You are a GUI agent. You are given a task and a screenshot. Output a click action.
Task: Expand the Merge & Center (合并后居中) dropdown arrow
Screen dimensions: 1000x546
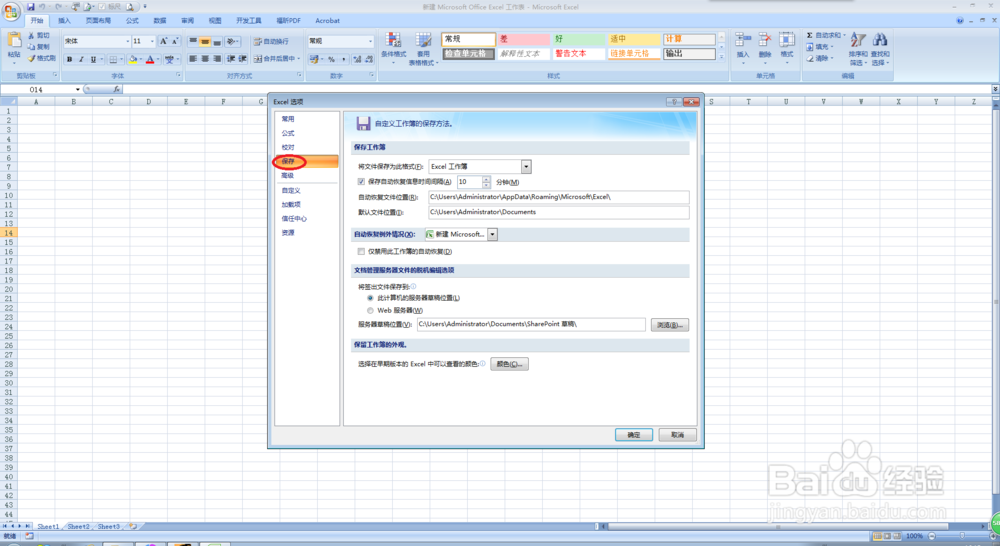[298, 59]
